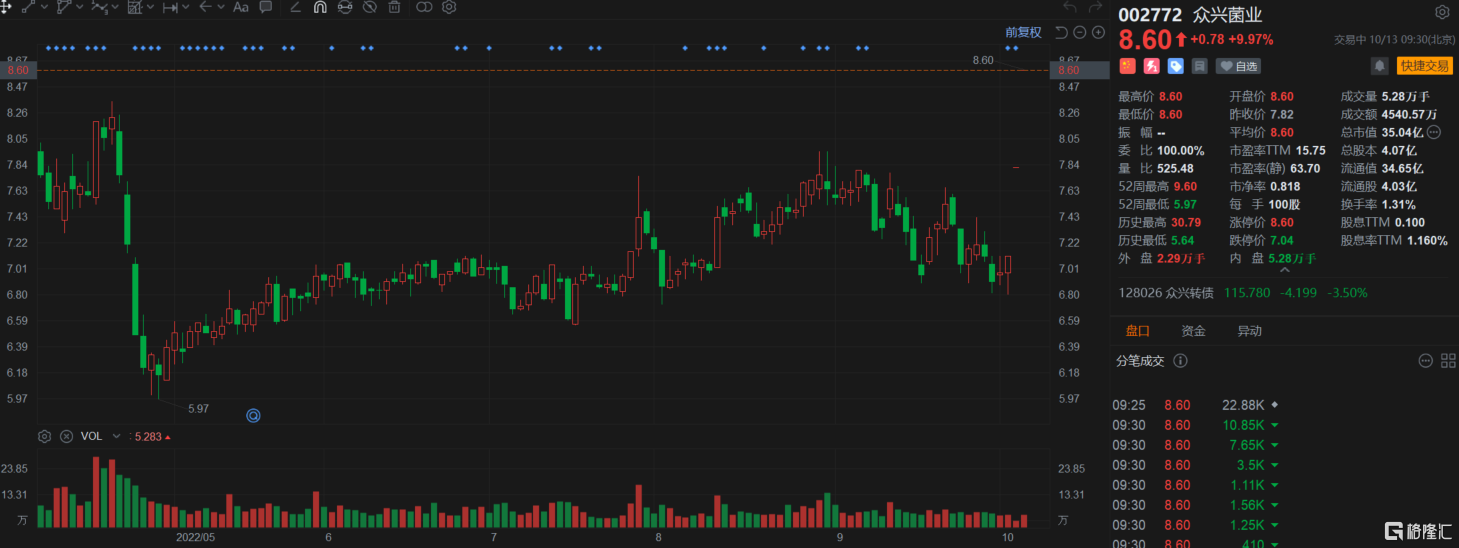
Task: Switch to the 盘口 tab
Action: click(1138, 331)
